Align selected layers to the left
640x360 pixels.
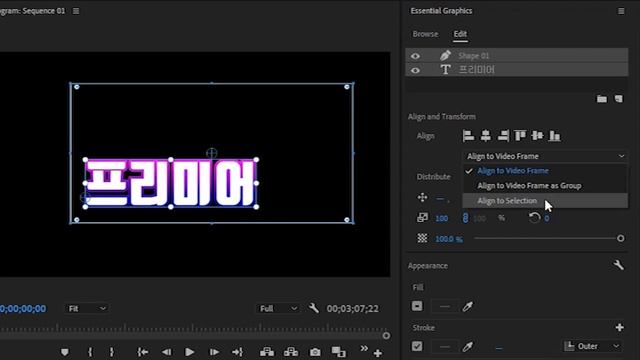coord(468,136)
